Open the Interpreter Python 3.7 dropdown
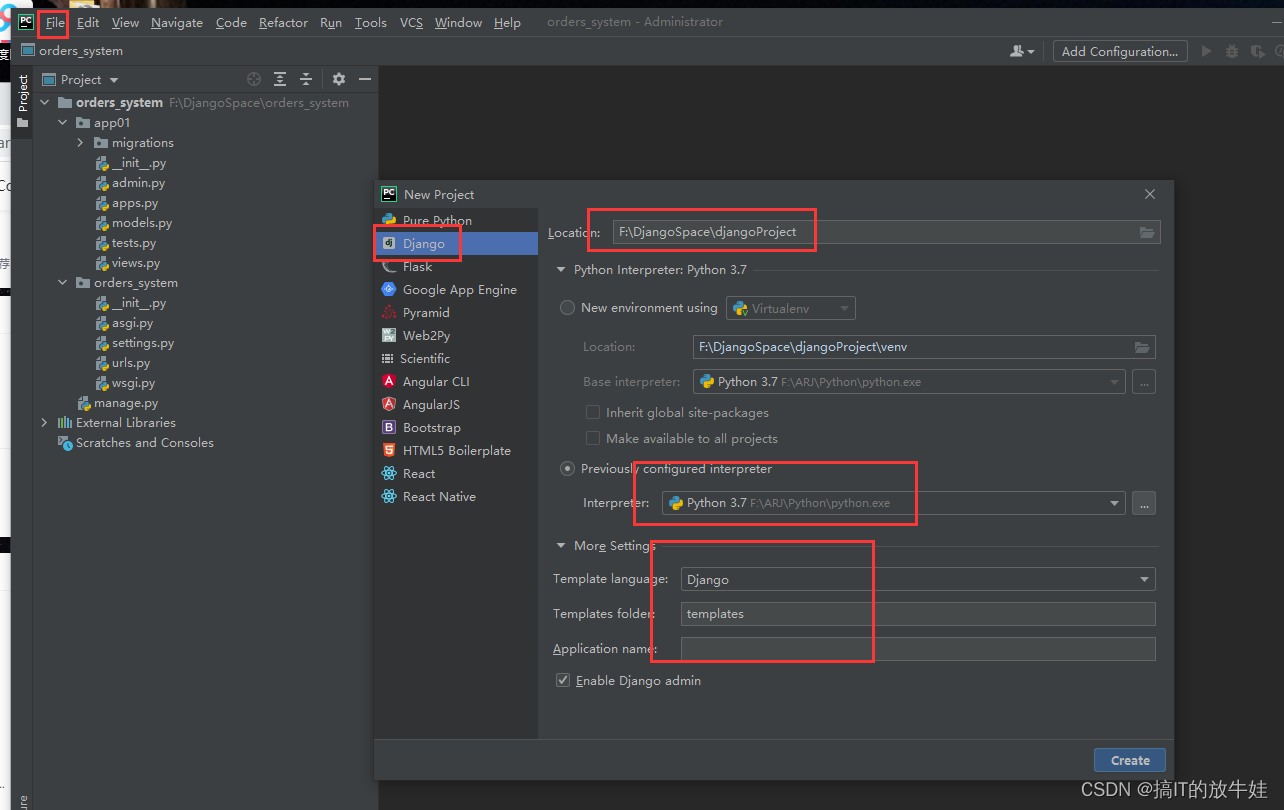Image resolution: width=1284 pixels, height=810 pixels. point(894,503)
